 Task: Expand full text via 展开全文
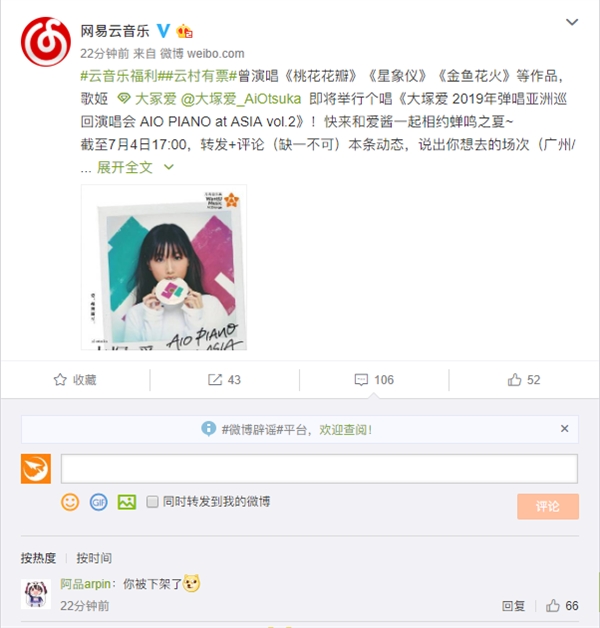point(125,167)
